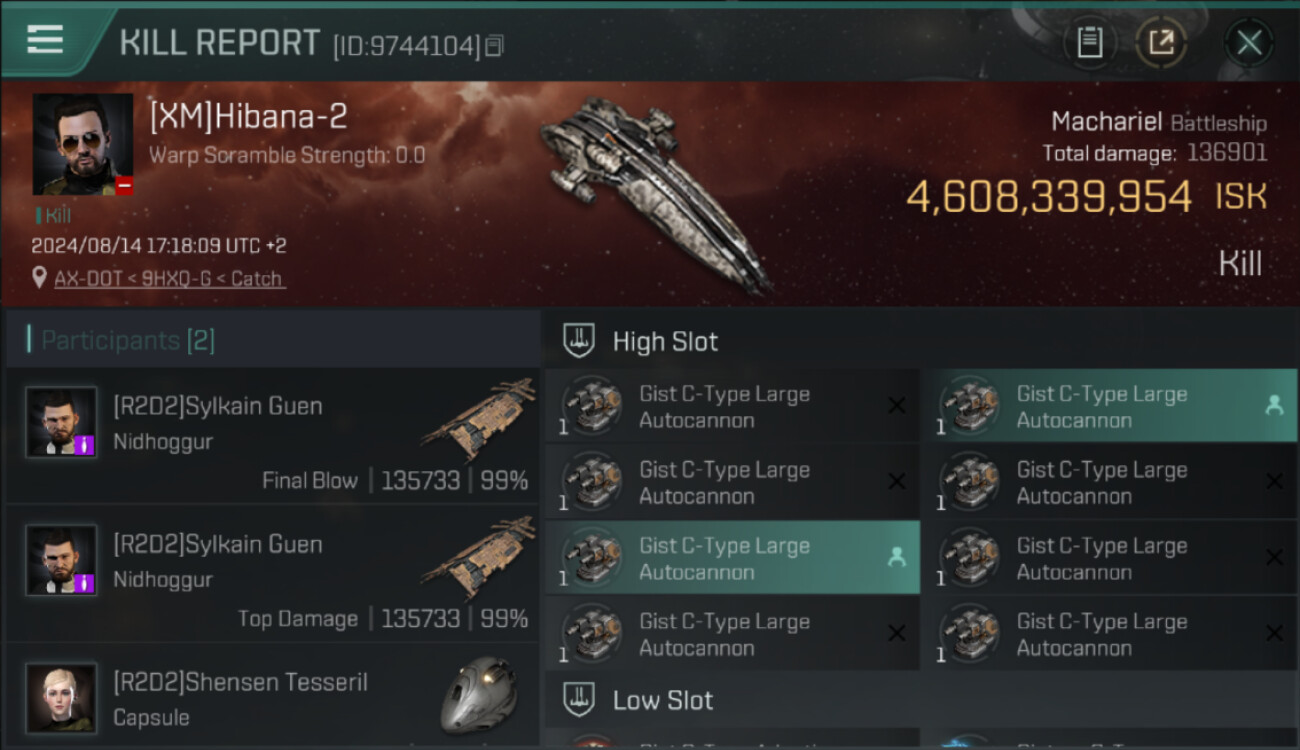Click the High Slot section icon
Screen dimensions: 1300x750
(580, 341)
